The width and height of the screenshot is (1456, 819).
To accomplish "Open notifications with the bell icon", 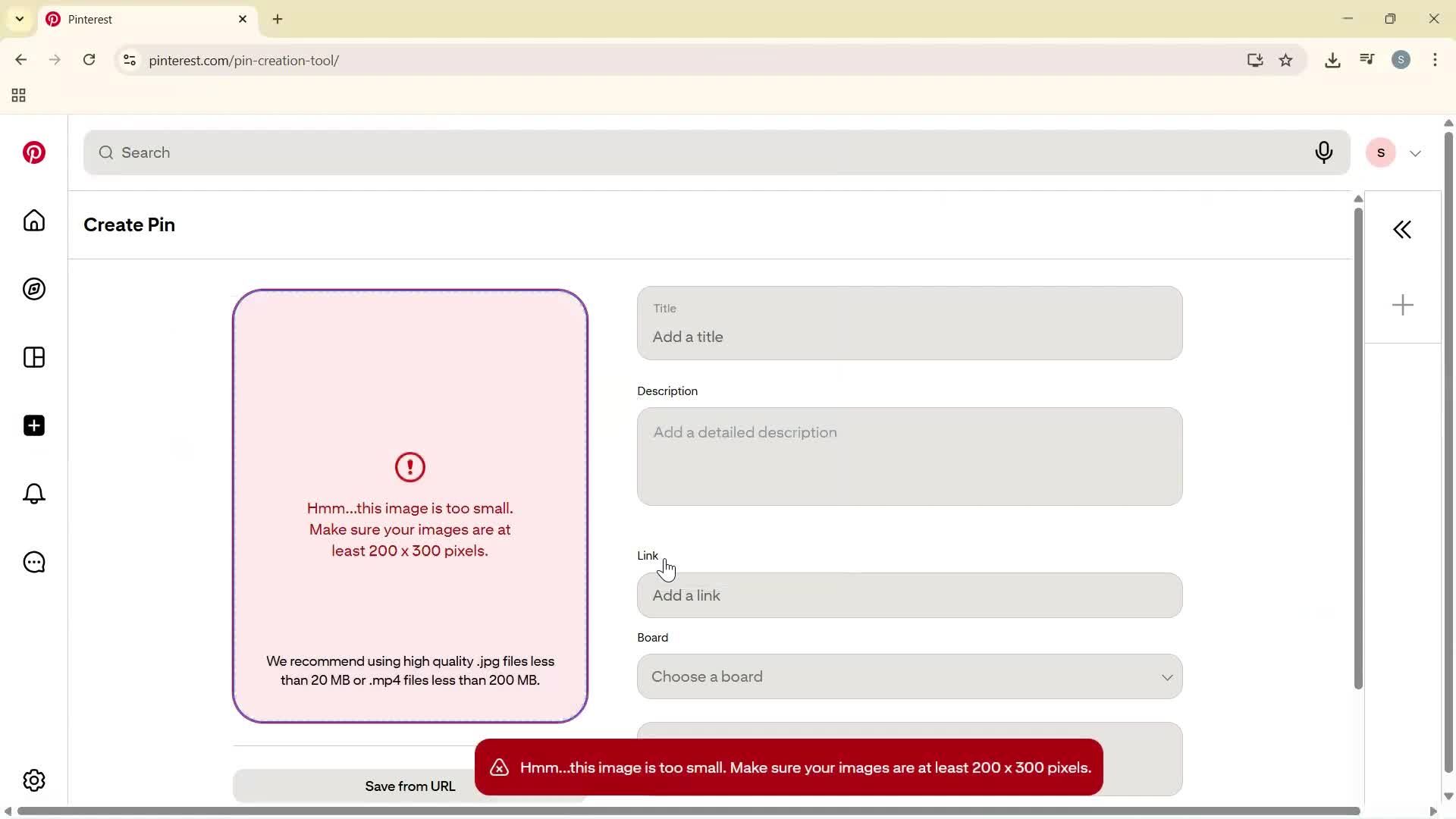I will pyautogui.click(x=33, y=494).
